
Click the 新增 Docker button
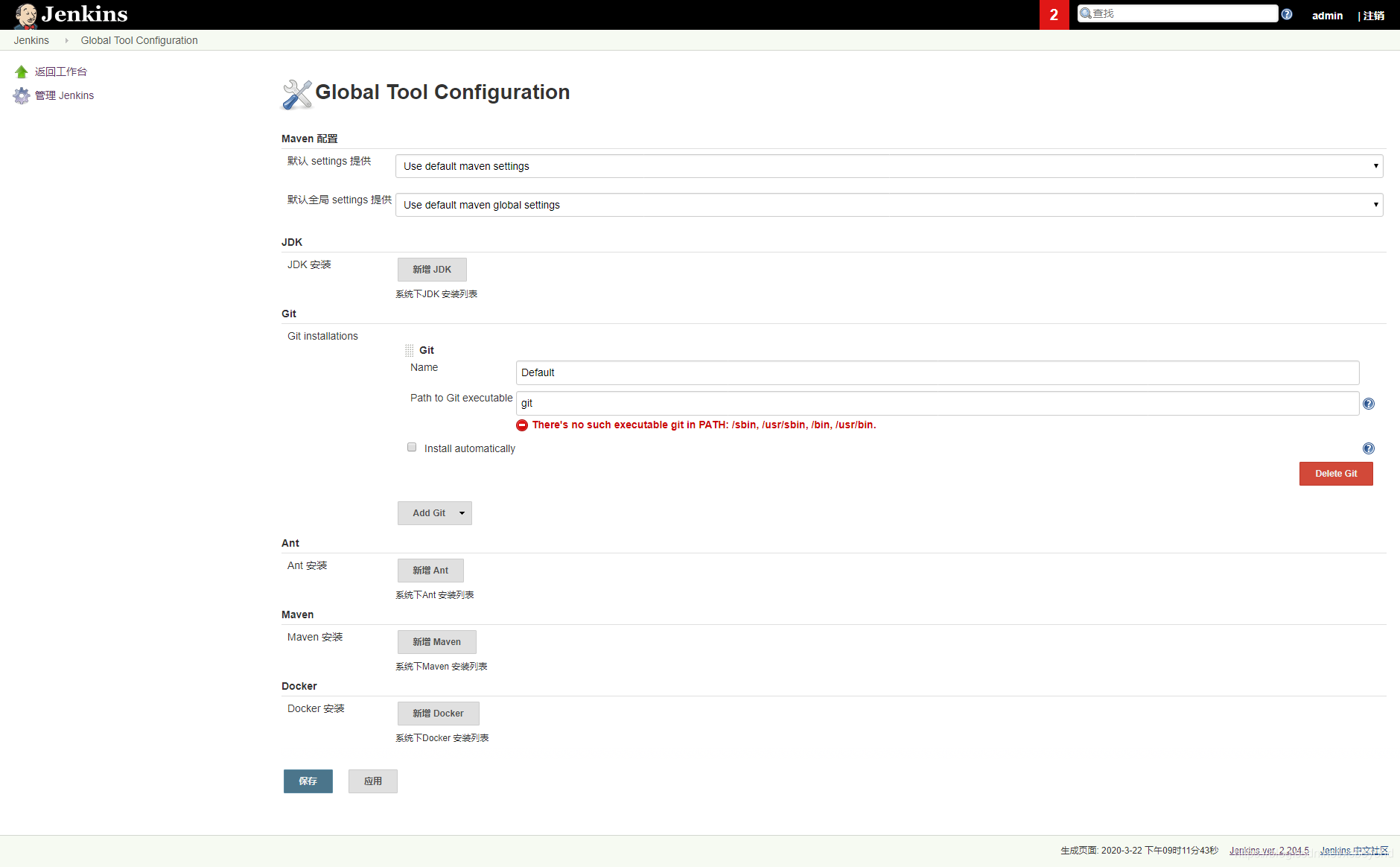(x=438, y=714)
